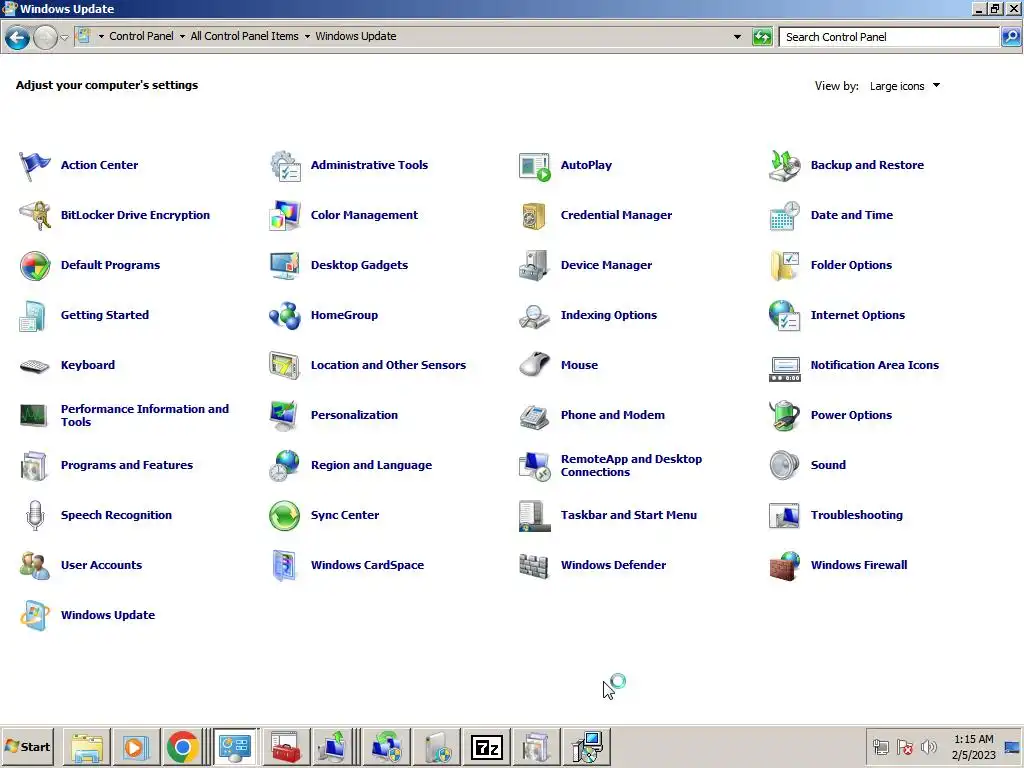
Task: Click the Internet Options globe icon
Action: pos(784,315)
